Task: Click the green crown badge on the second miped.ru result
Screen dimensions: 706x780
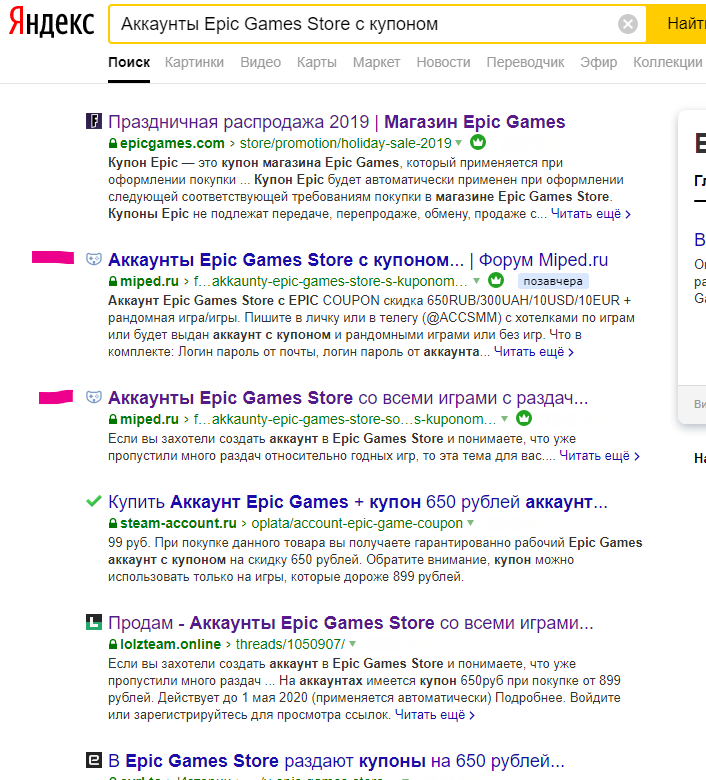Action: (523, 418)
